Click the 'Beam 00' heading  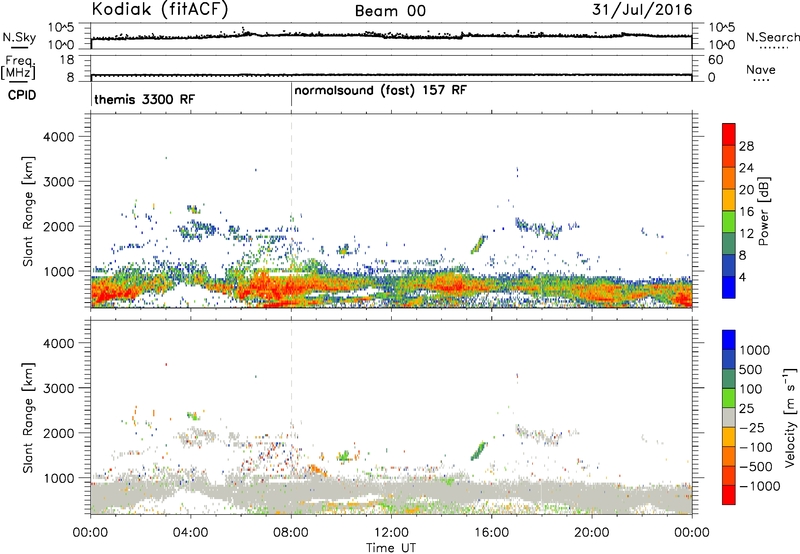(390, 11)
